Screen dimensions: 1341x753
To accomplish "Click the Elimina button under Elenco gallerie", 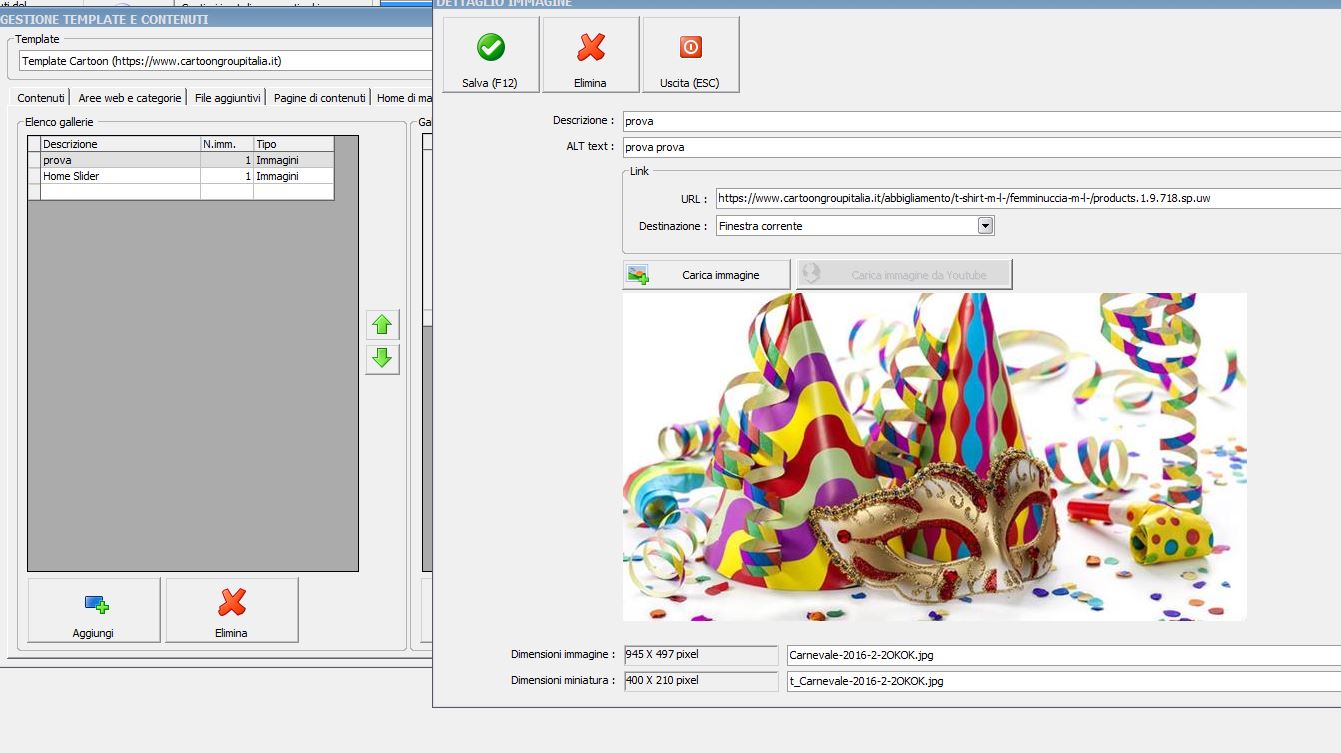I will 231,610.
